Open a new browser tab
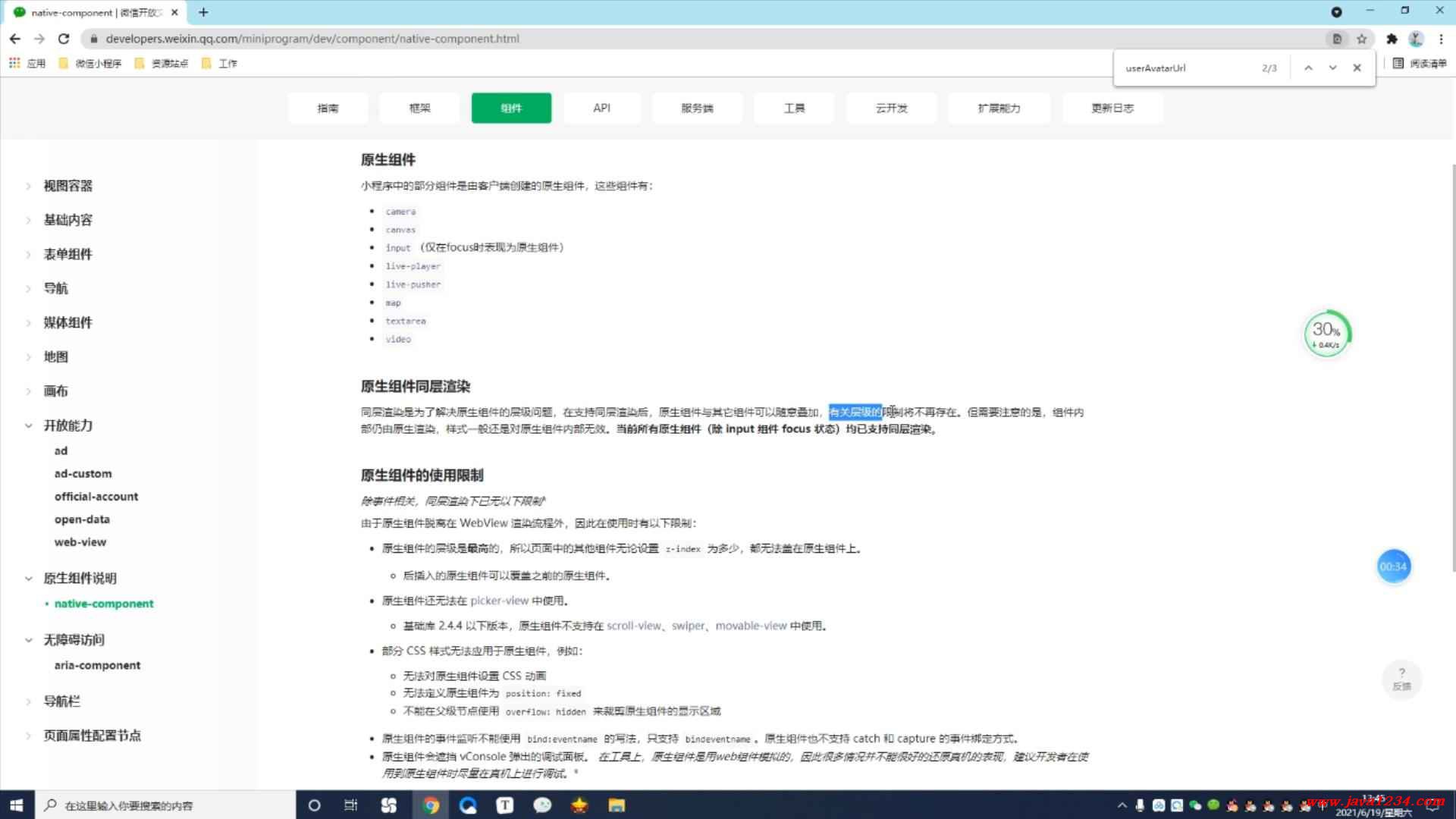The width and height of the screenshot is (1456, 819). pos(203,12)
